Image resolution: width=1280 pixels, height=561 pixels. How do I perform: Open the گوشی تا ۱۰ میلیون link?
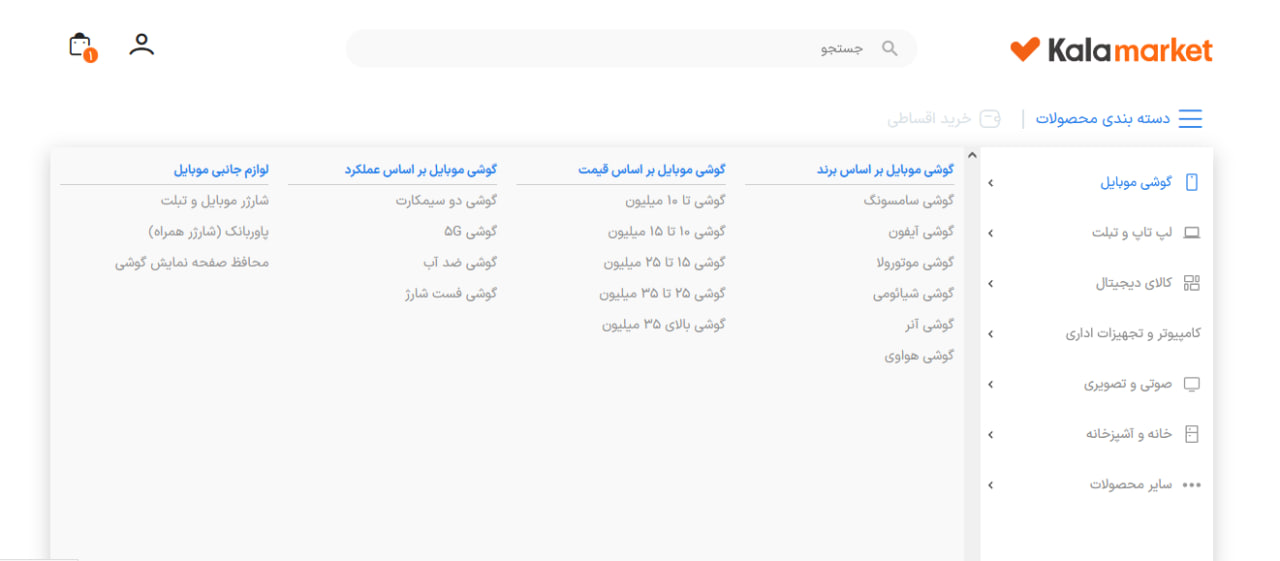pos(675,200)
